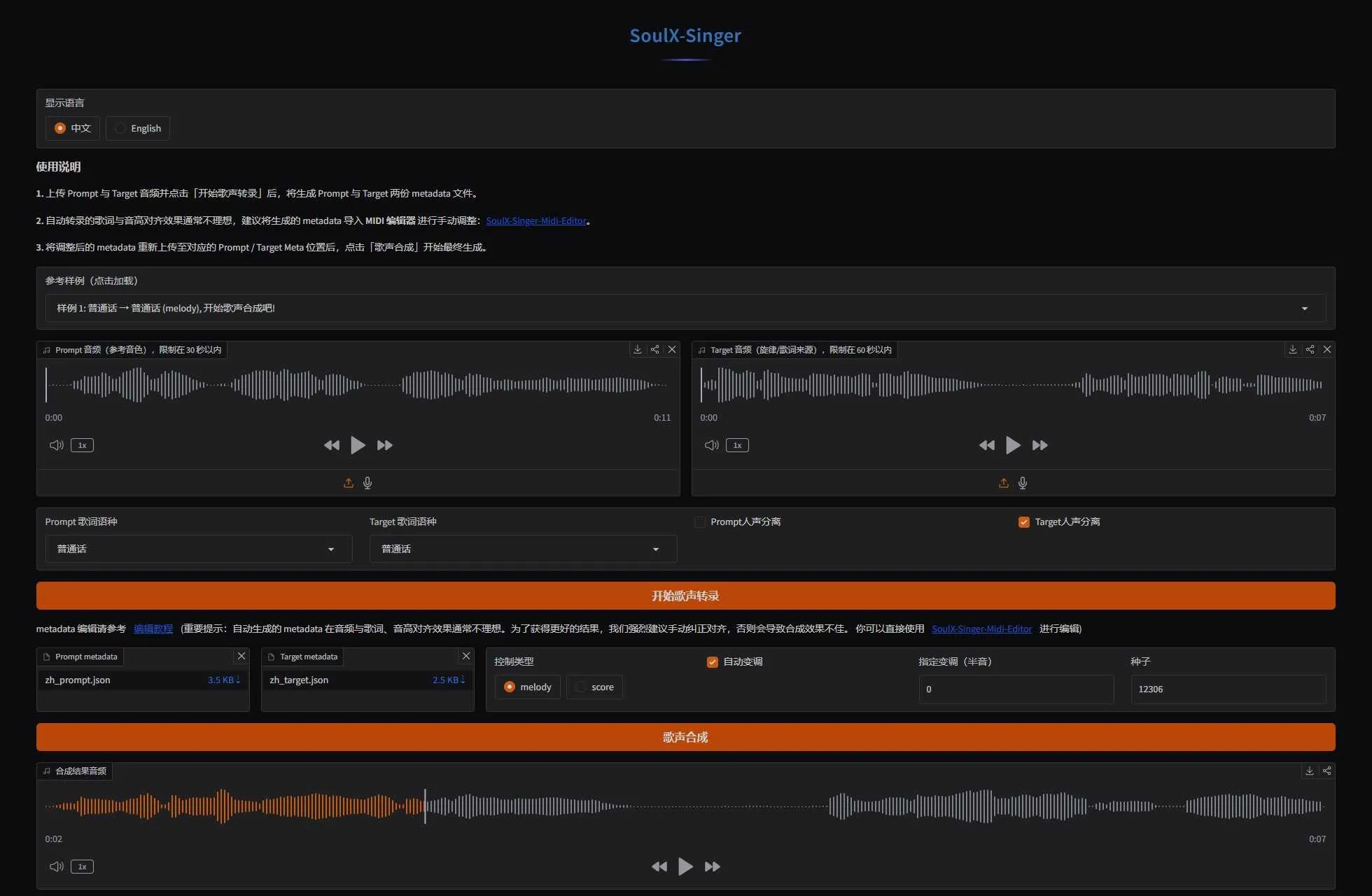Viewport: 1372px width, 896px height.
Task: Open Target lyrics language dropdown
Action: click(522, 549)
